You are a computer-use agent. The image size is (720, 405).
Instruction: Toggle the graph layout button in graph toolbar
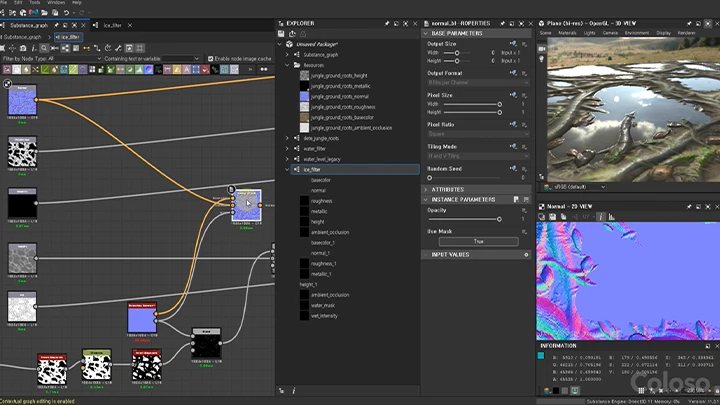click(x=65, y=48)
